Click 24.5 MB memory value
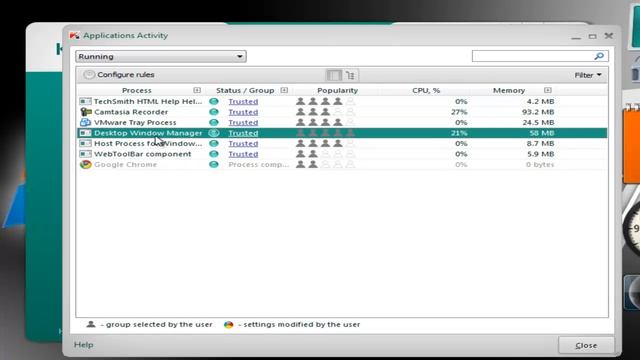The image size is (640, 360). (x=538, y=122)
